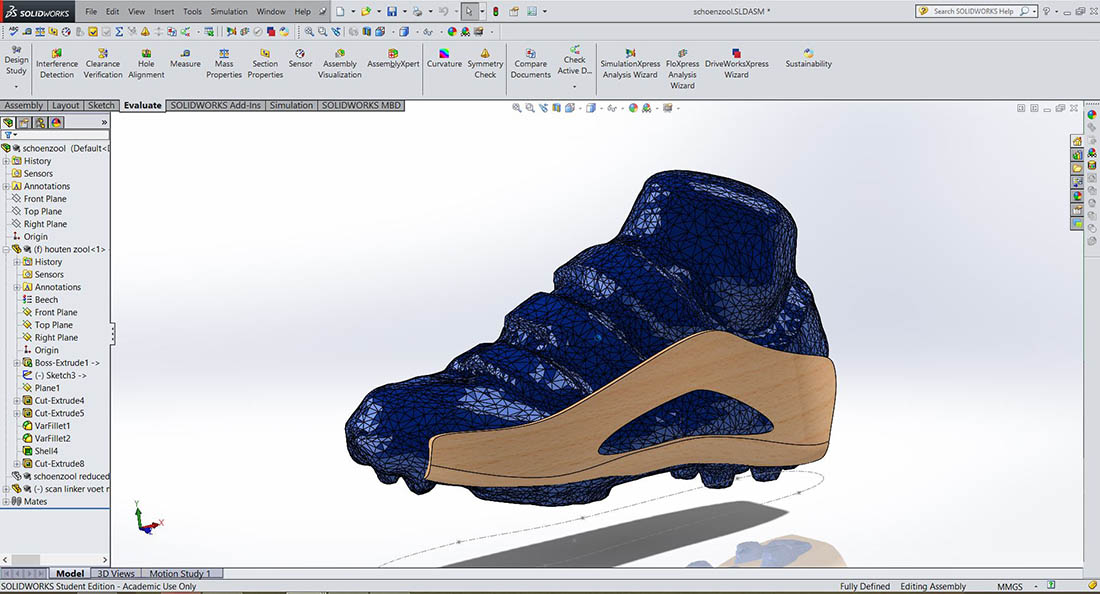
Task: Run the Hole Alignment check
Action: (x=146, y=64)
